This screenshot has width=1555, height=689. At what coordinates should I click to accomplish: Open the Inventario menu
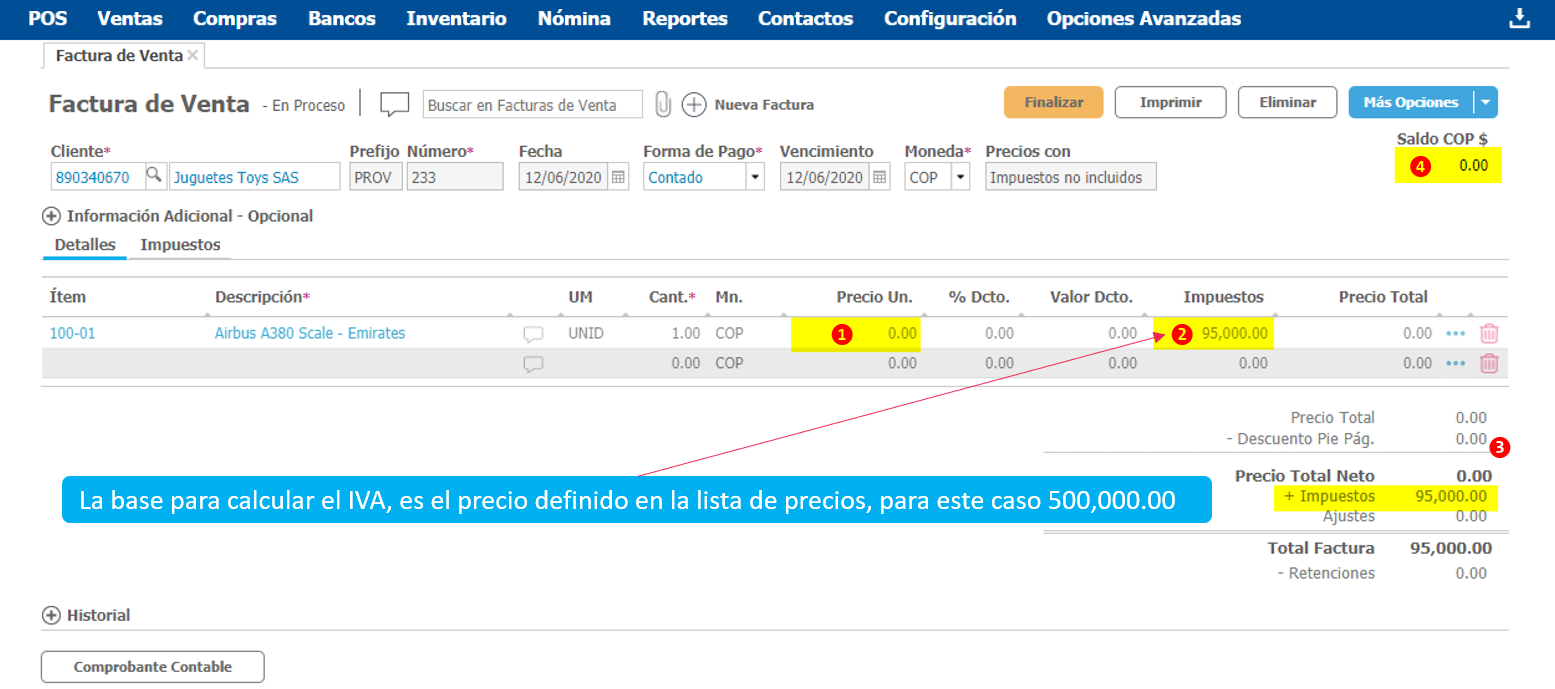tap(456, 19)
